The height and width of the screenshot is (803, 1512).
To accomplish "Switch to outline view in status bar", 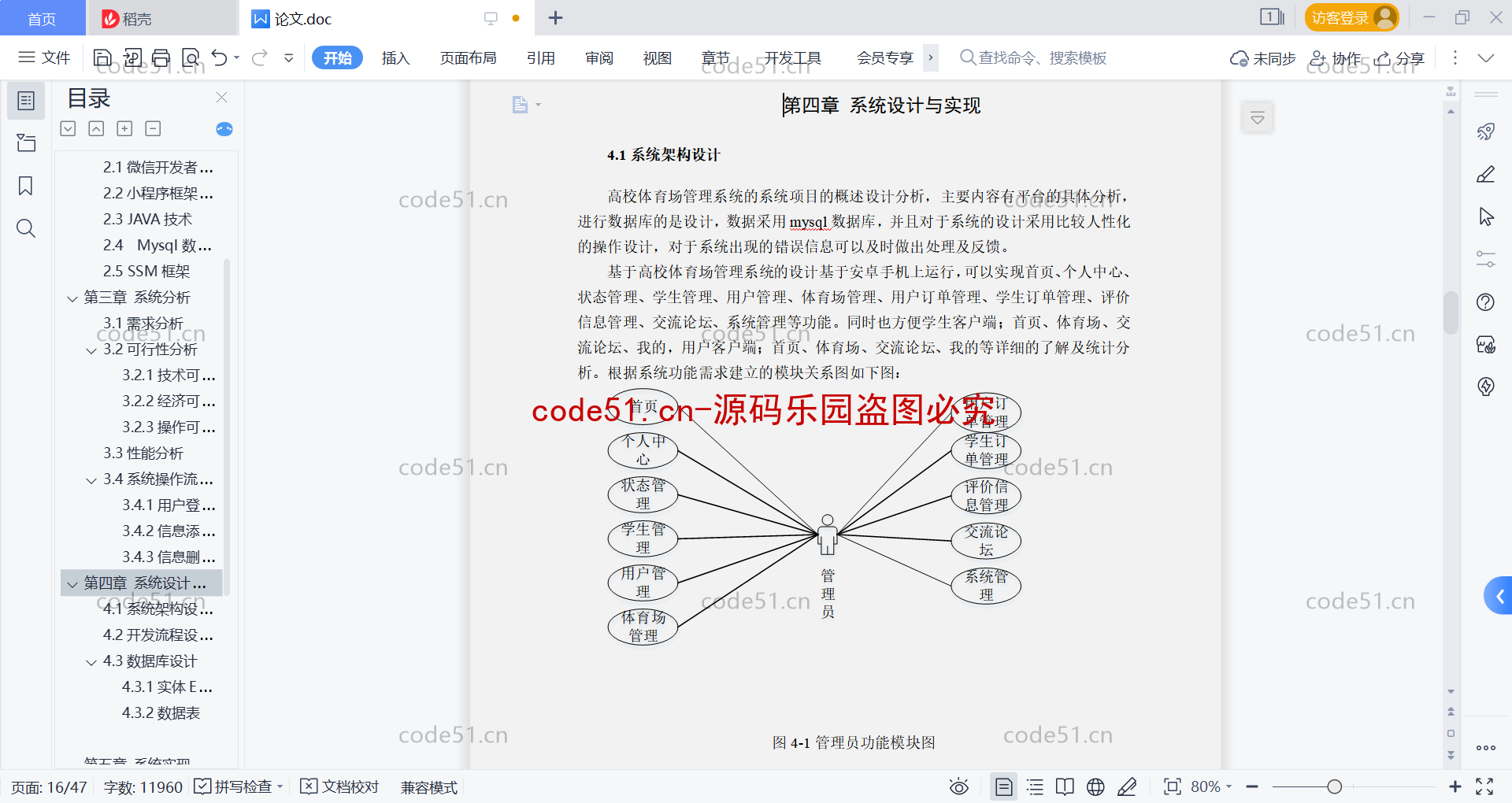I will point(1035,786).
